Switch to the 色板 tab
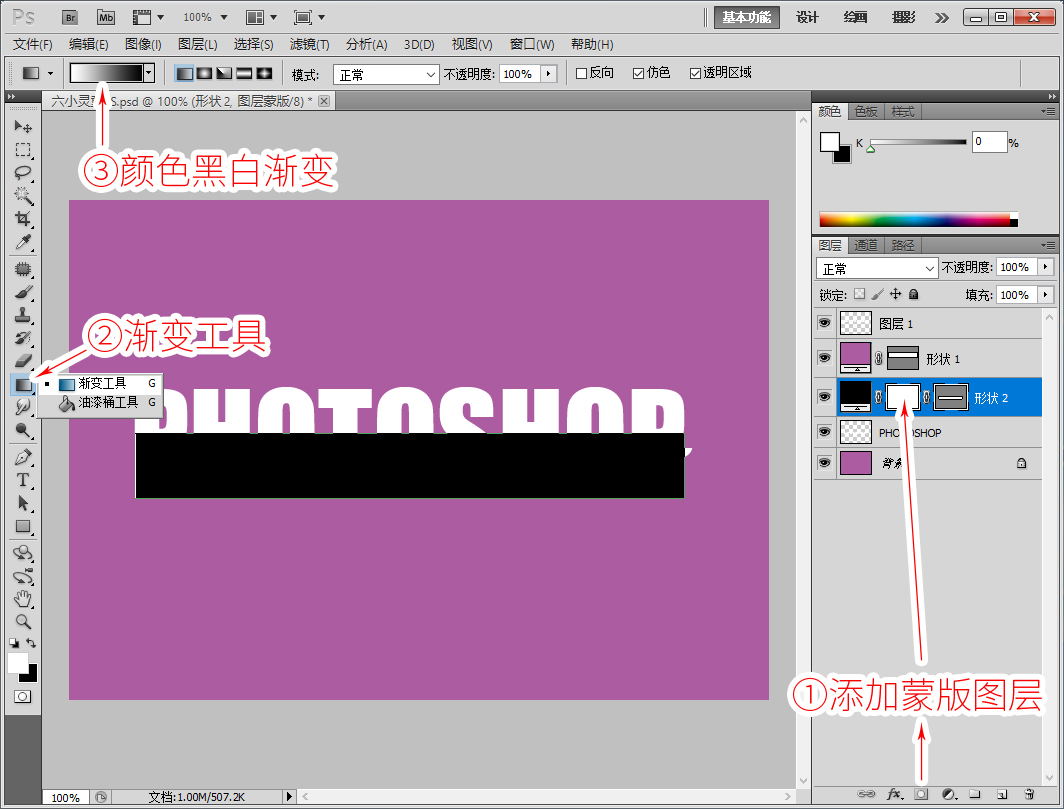 (866, 111)
